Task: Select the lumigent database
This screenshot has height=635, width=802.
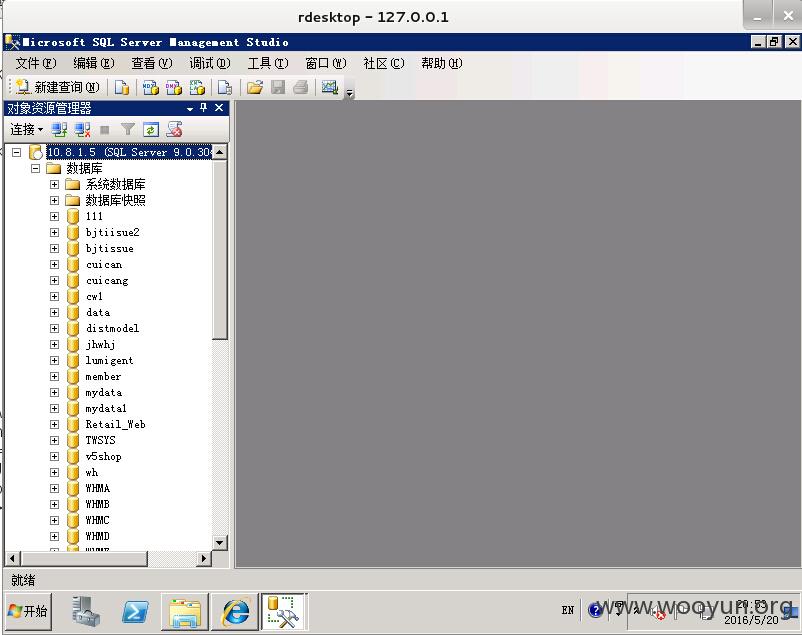Action: point(109,360)
